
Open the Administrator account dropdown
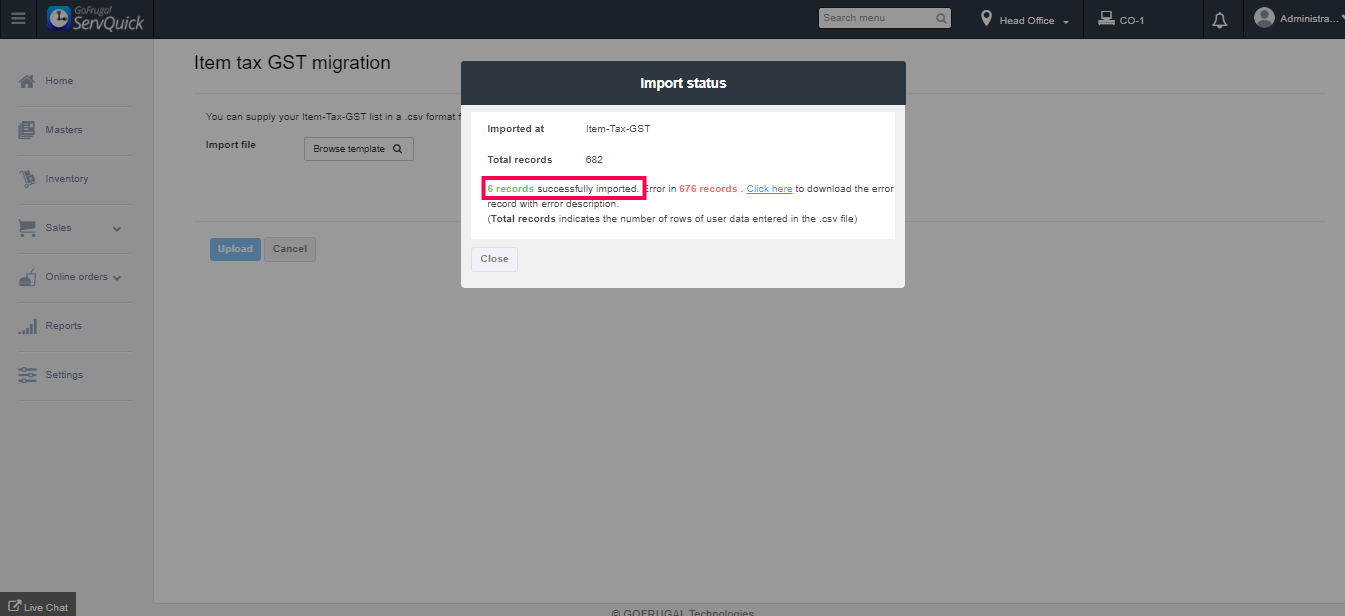click(x=1341, y=18)
